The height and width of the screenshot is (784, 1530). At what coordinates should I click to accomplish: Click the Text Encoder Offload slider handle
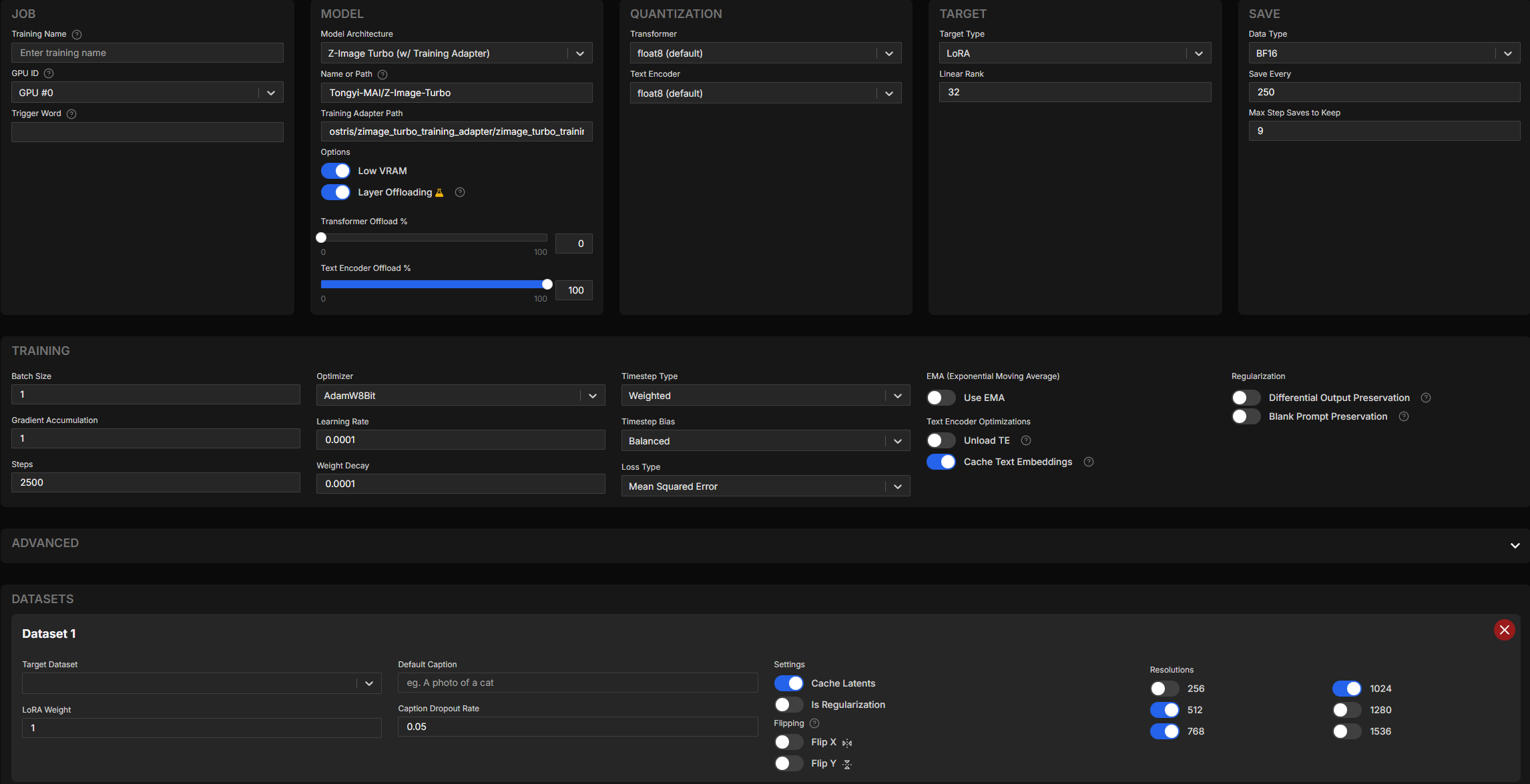point(547,284)
